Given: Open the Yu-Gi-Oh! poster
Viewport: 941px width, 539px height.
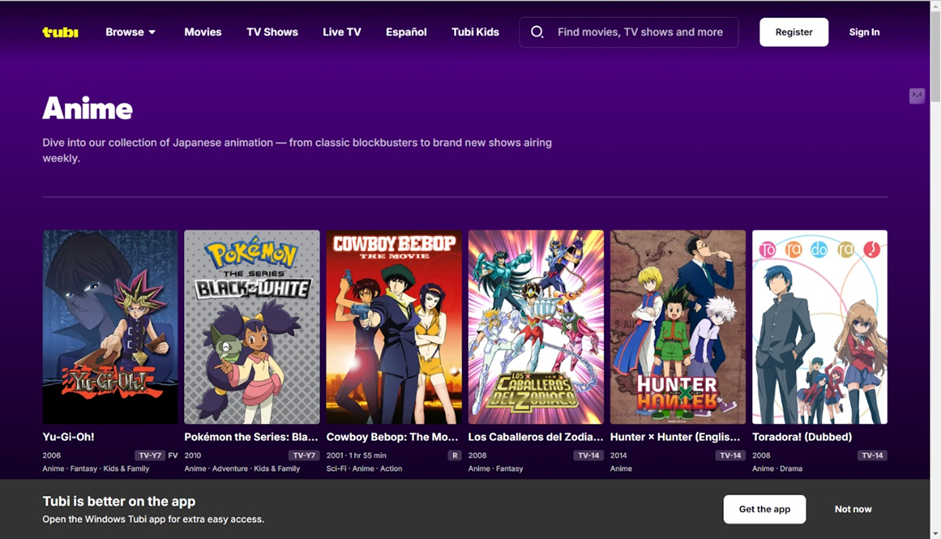Looking at the screenshot, I should (x=110, y=327).
